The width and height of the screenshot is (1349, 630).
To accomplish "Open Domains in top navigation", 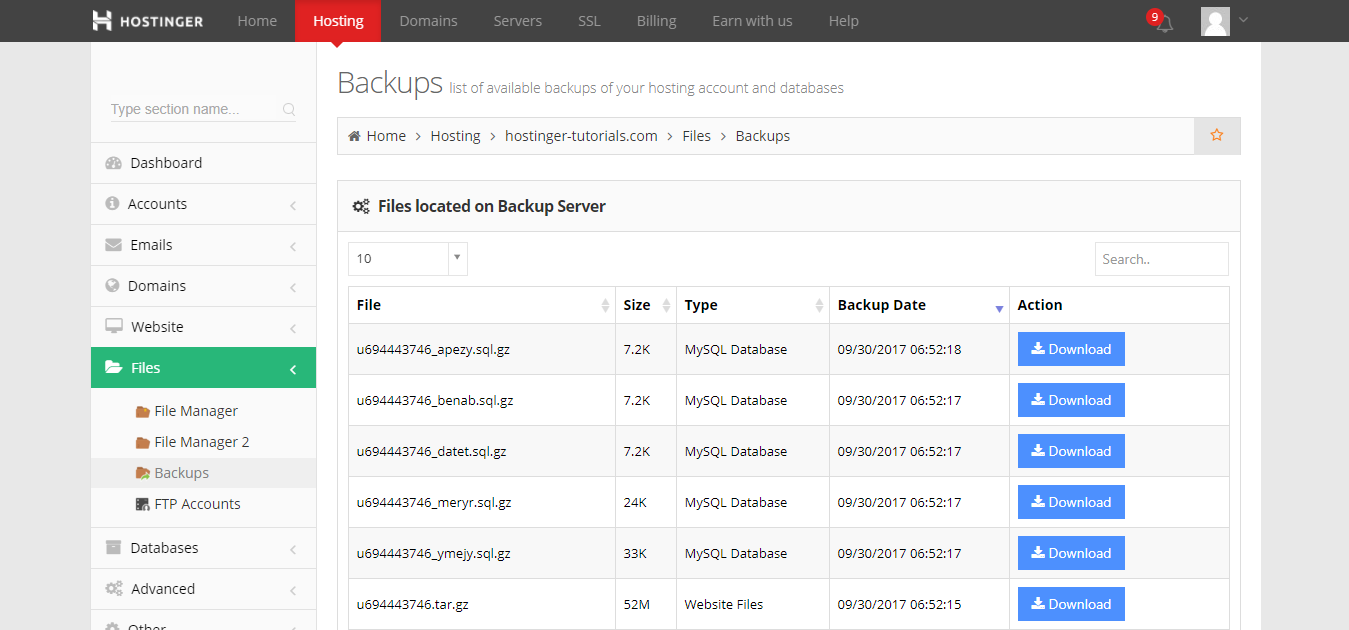I will [428, 21].
